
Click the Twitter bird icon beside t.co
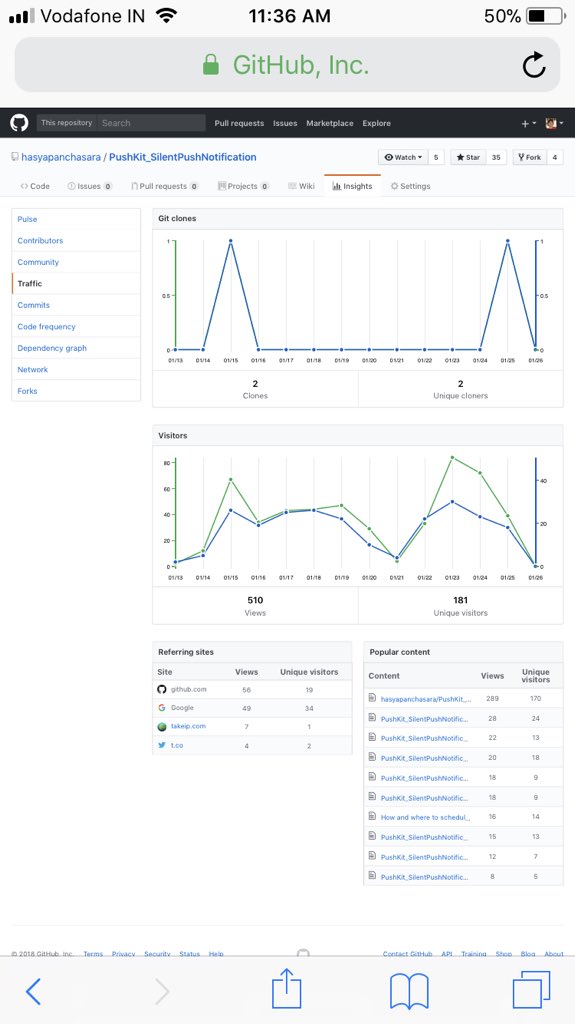pos(162,745)
